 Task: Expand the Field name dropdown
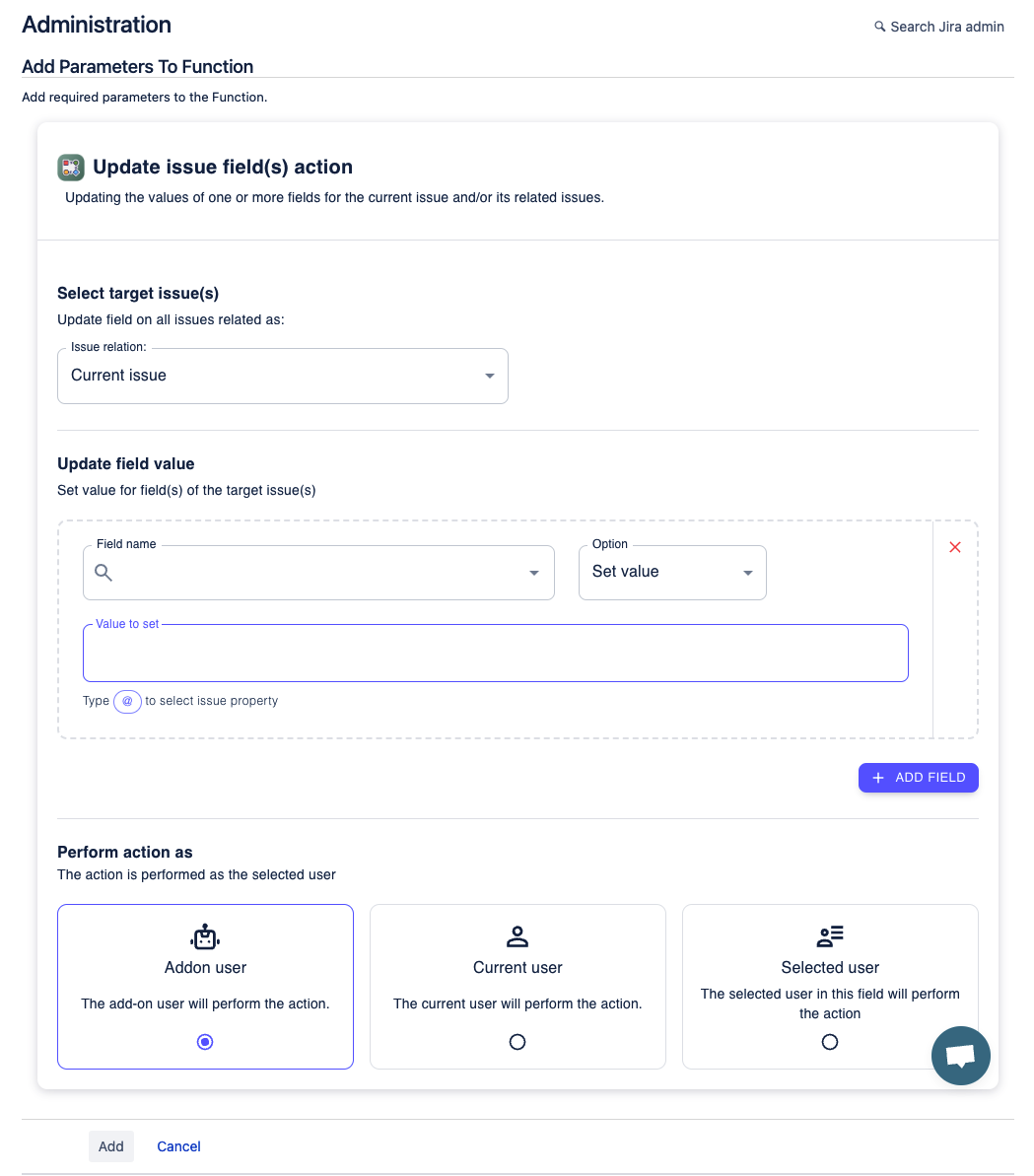coord(533,572)
